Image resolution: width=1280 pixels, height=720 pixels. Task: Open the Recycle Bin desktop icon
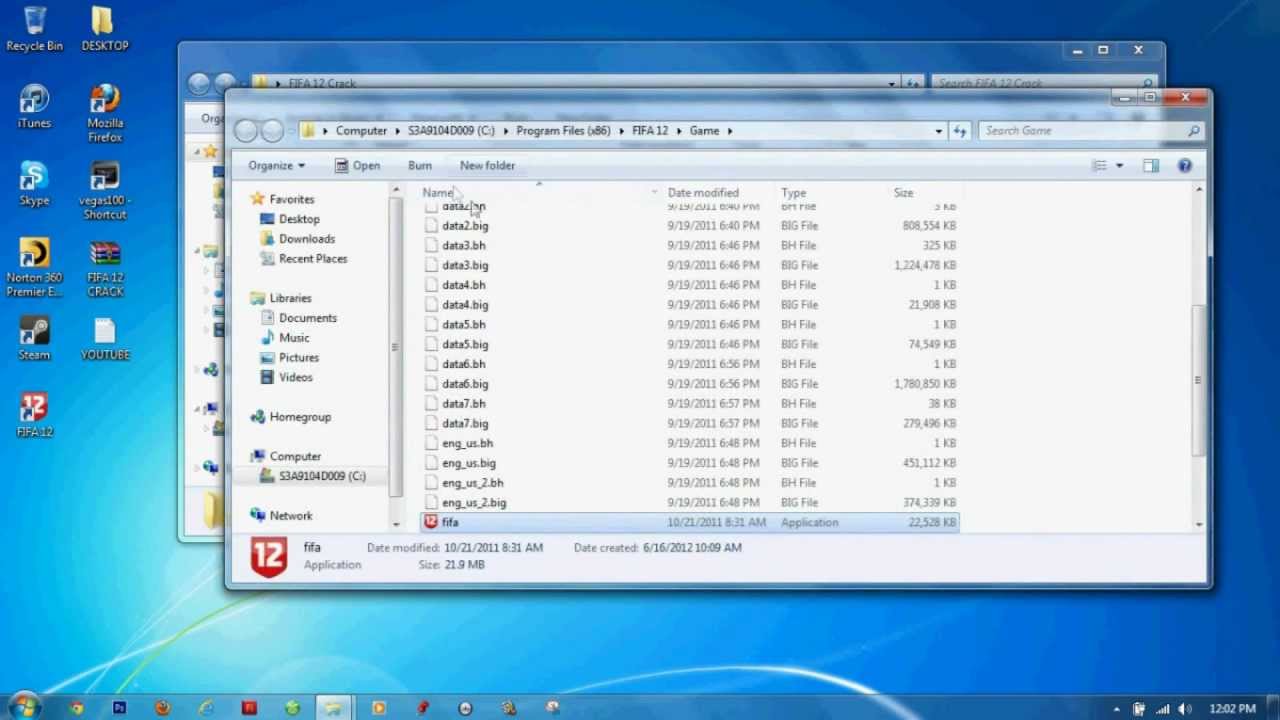[x=34, y=28]
